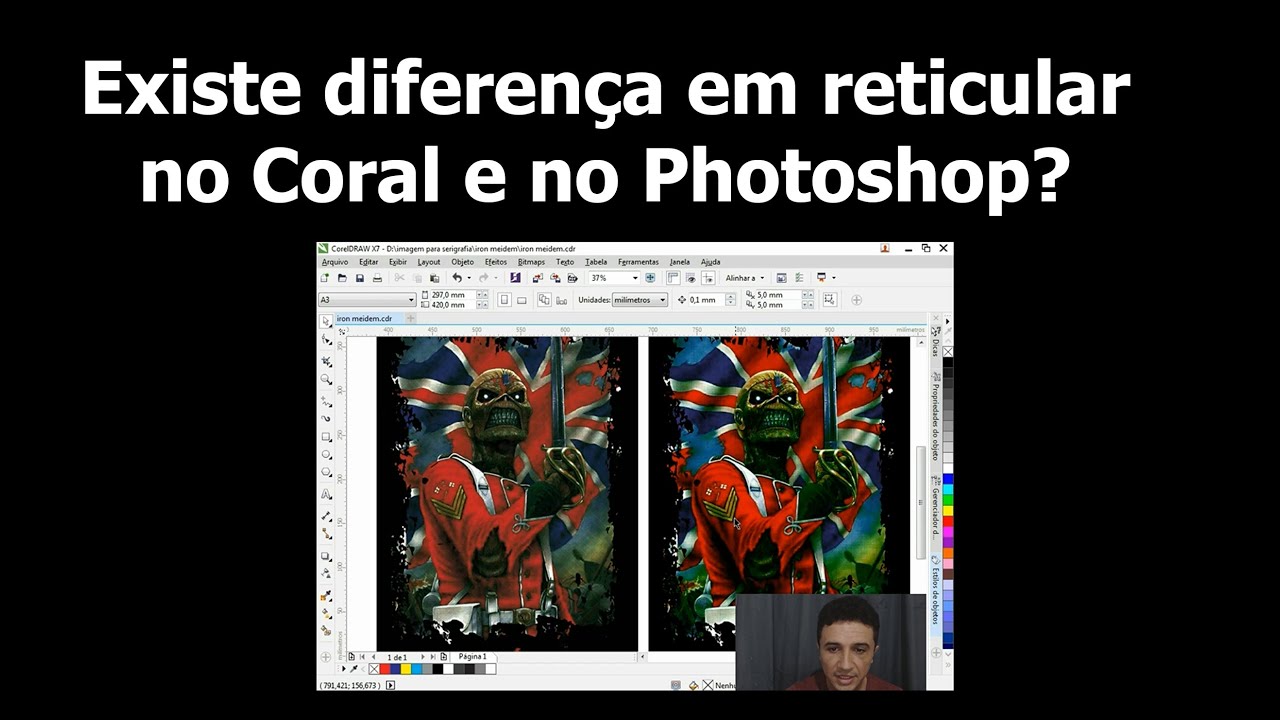Viewport: 1280px width, 720px height.
Task: Open the Arquivo menu
Action: click(335, 262)
